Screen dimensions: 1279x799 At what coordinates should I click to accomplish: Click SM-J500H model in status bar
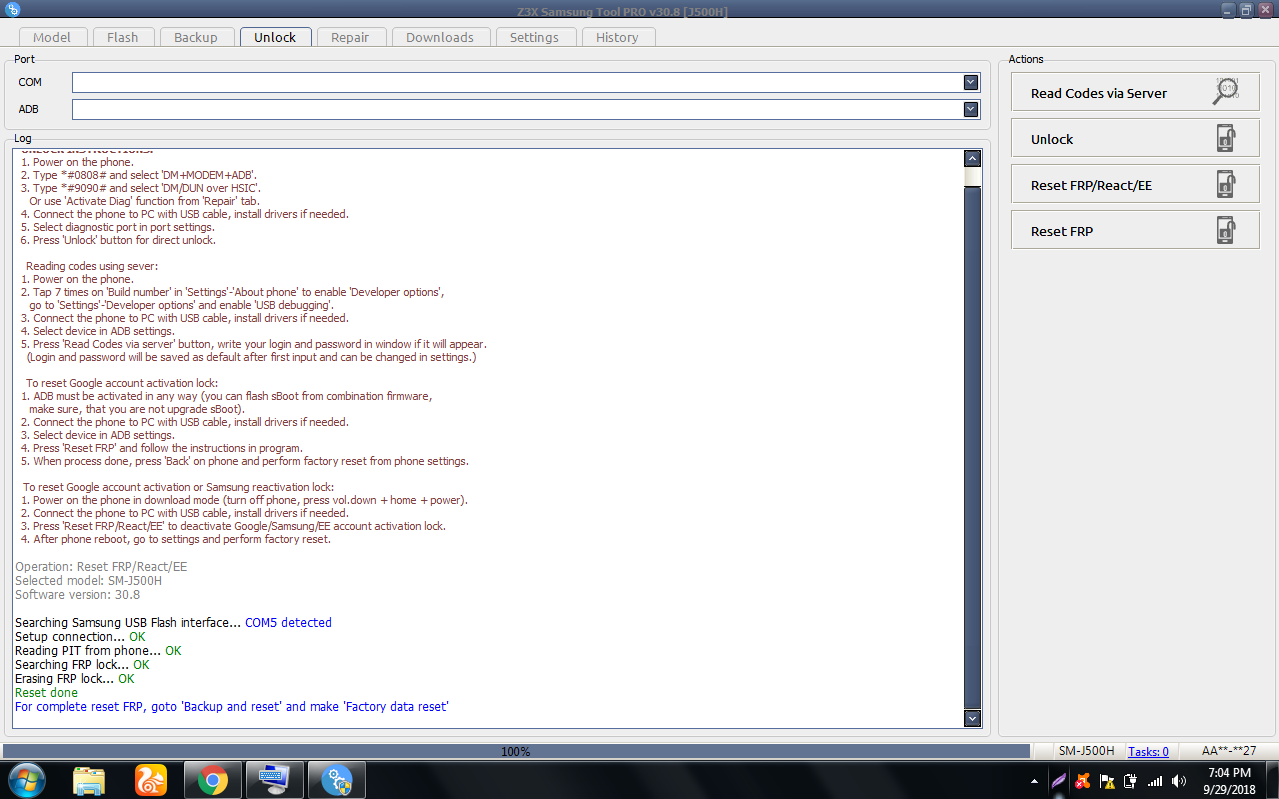click(1087, 751)
